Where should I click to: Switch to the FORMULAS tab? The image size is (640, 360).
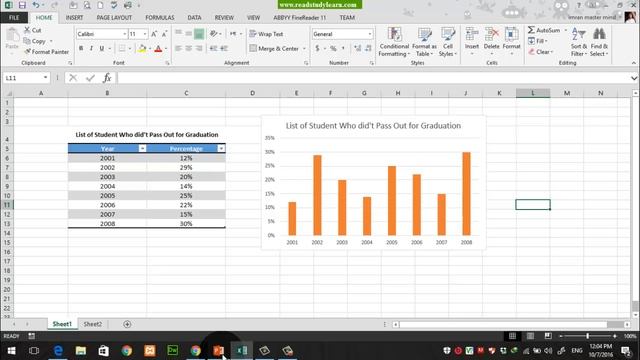(160, 18)
